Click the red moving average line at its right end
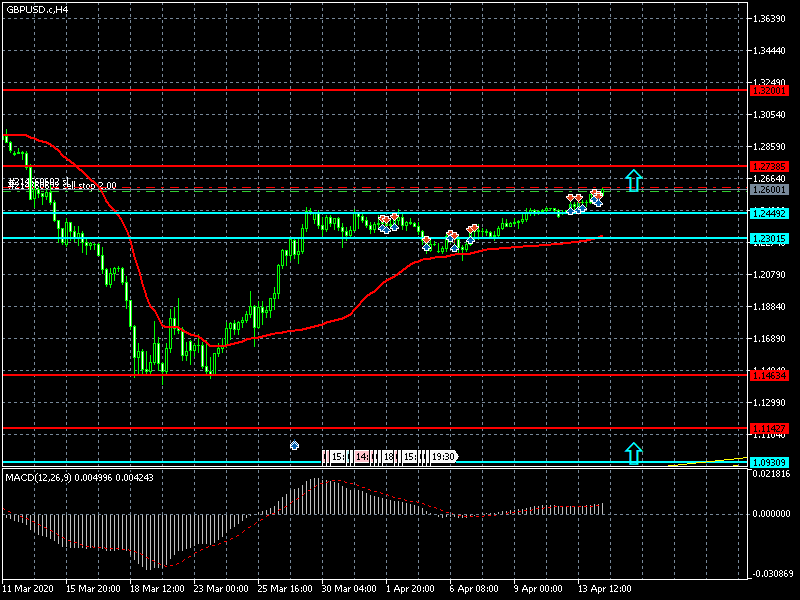Screen dimensions: 800x600 click(599, 237)
